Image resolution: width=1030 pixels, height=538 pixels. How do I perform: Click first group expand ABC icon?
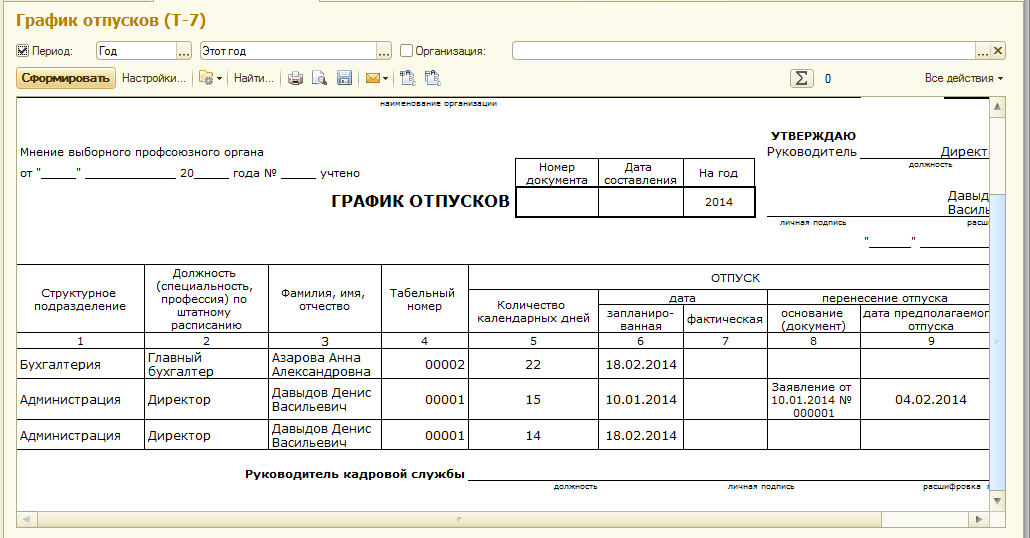[408, 78]
